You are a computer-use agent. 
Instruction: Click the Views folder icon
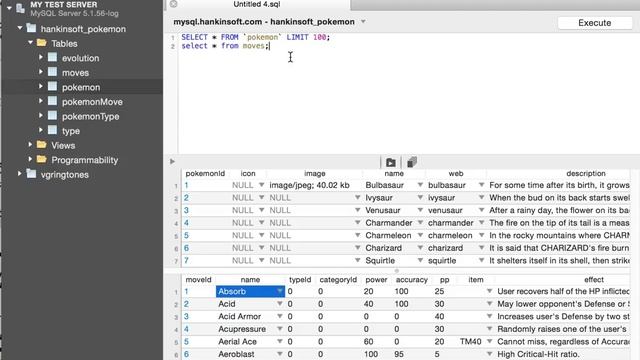(42, 144)
